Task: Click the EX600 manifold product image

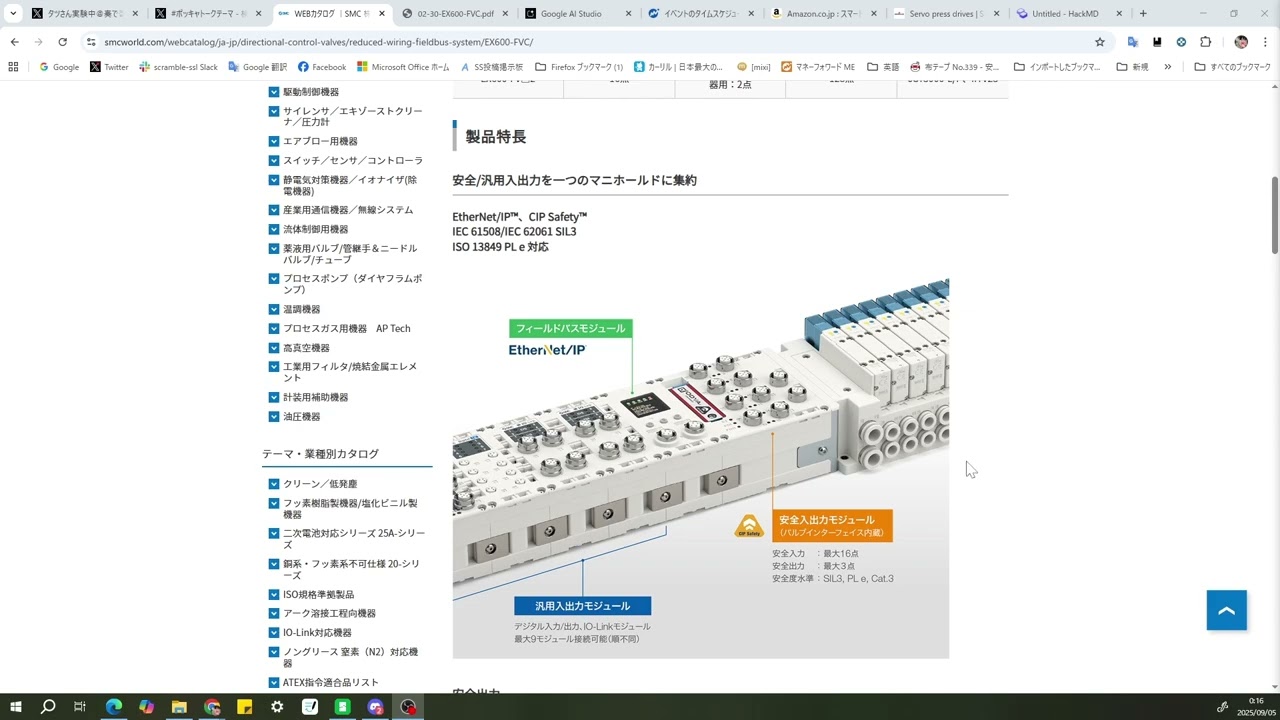Action: (700, 468)
